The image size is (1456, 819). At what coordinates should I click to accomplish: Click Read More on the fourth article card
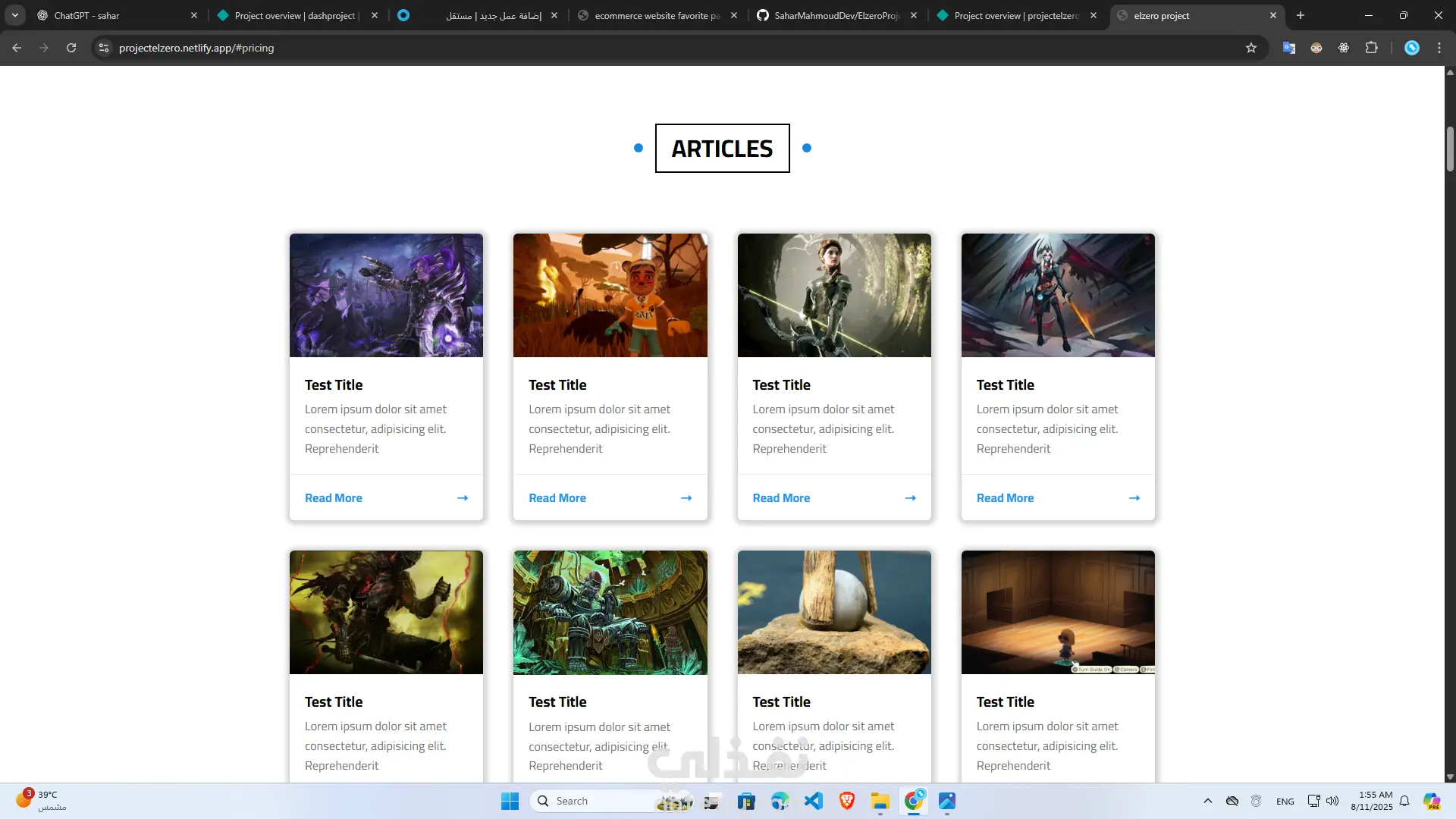(1005, 498)
